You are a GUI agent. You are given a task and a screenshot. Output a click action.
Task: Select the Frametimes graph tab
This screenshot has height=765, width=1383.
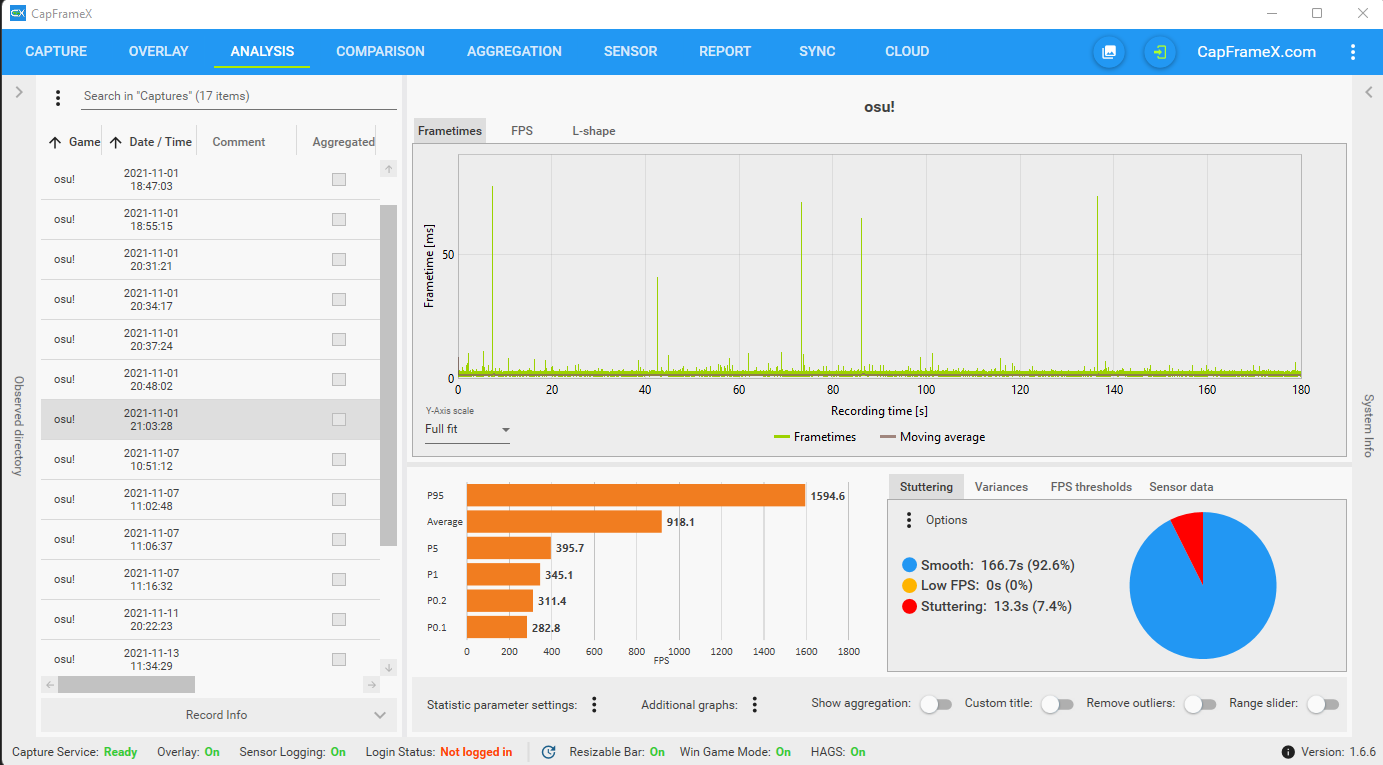coord(450,131)
